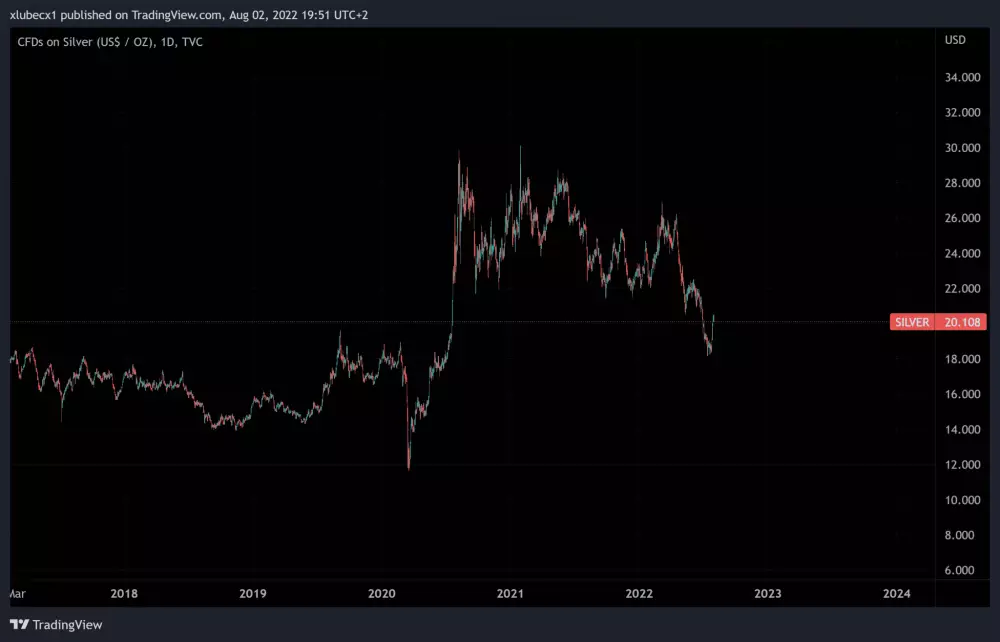Click the 2020 label on time axis
This screenshot has height=642, width=1000.
pyautogui.click(x=382, y=594)
